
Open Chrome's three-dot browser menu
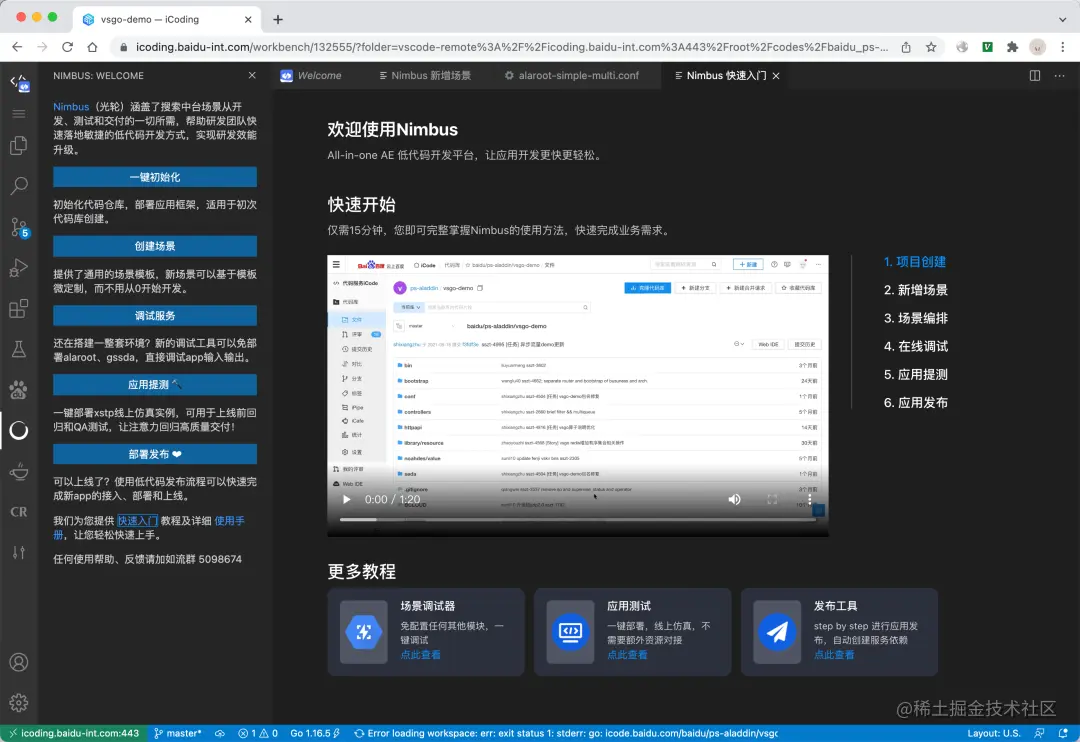[x=1063, y=47]
